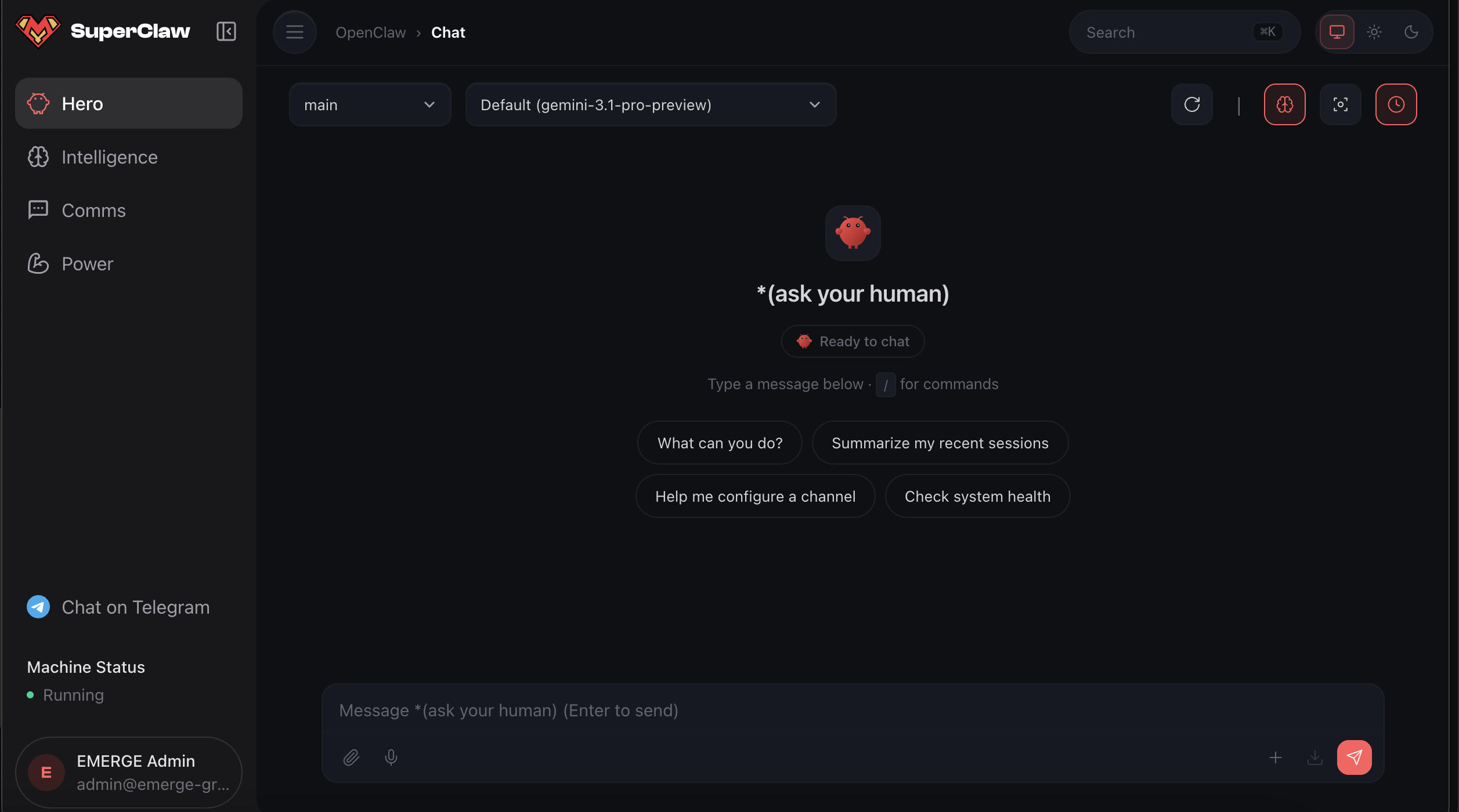Screen dimensions: 1459x812
Task: Switch to light theme sun icon
Action: point(1374,32)
